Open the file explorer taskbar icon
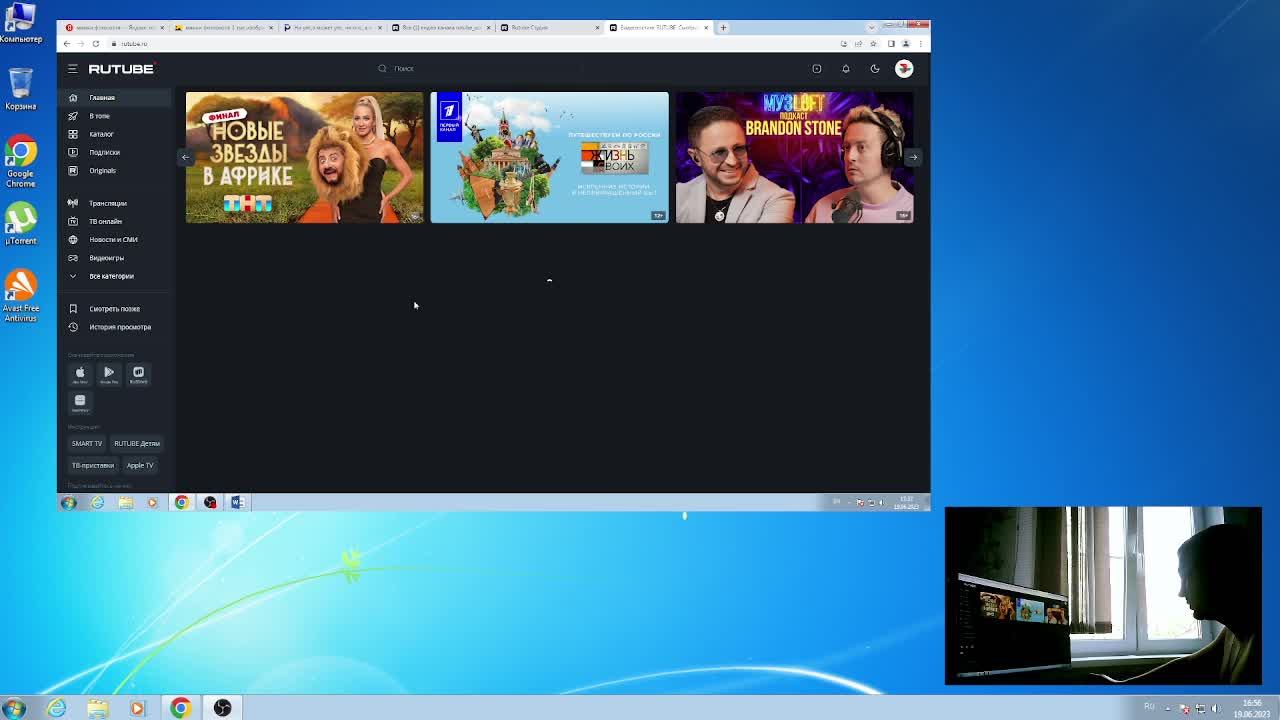 point(97,708)
